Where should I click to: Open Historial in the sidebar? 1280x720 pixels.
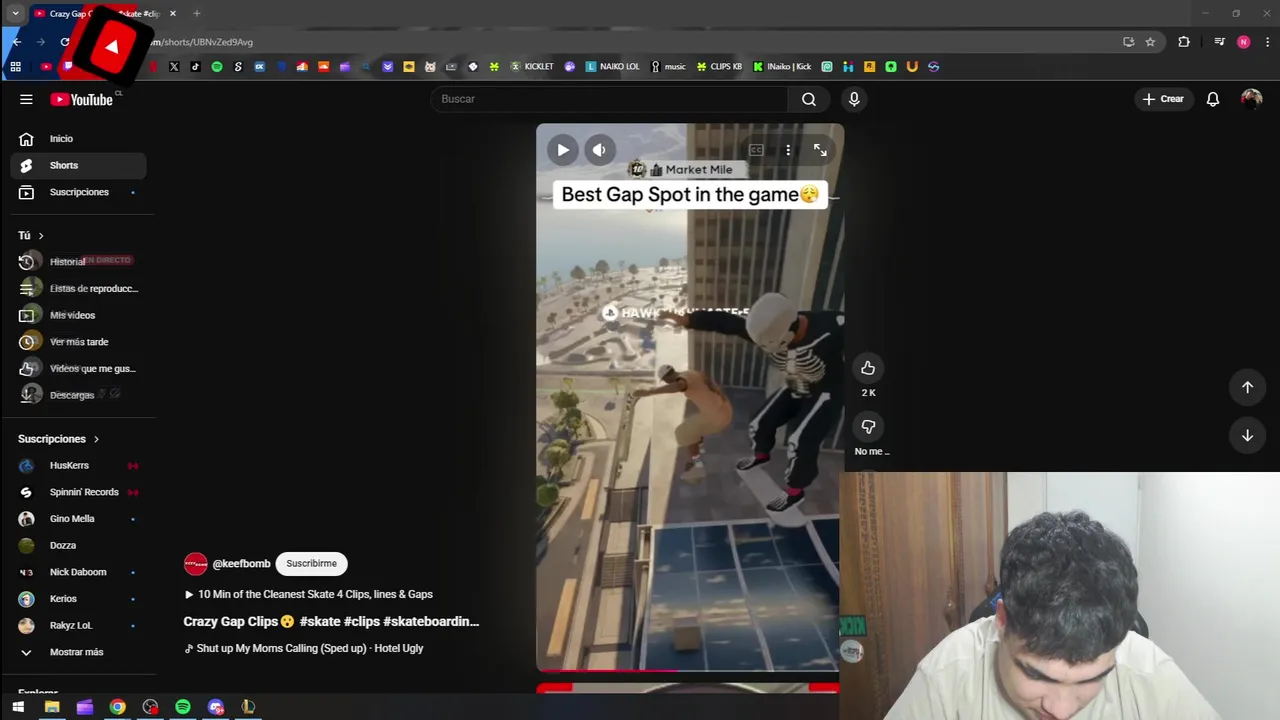78,262
